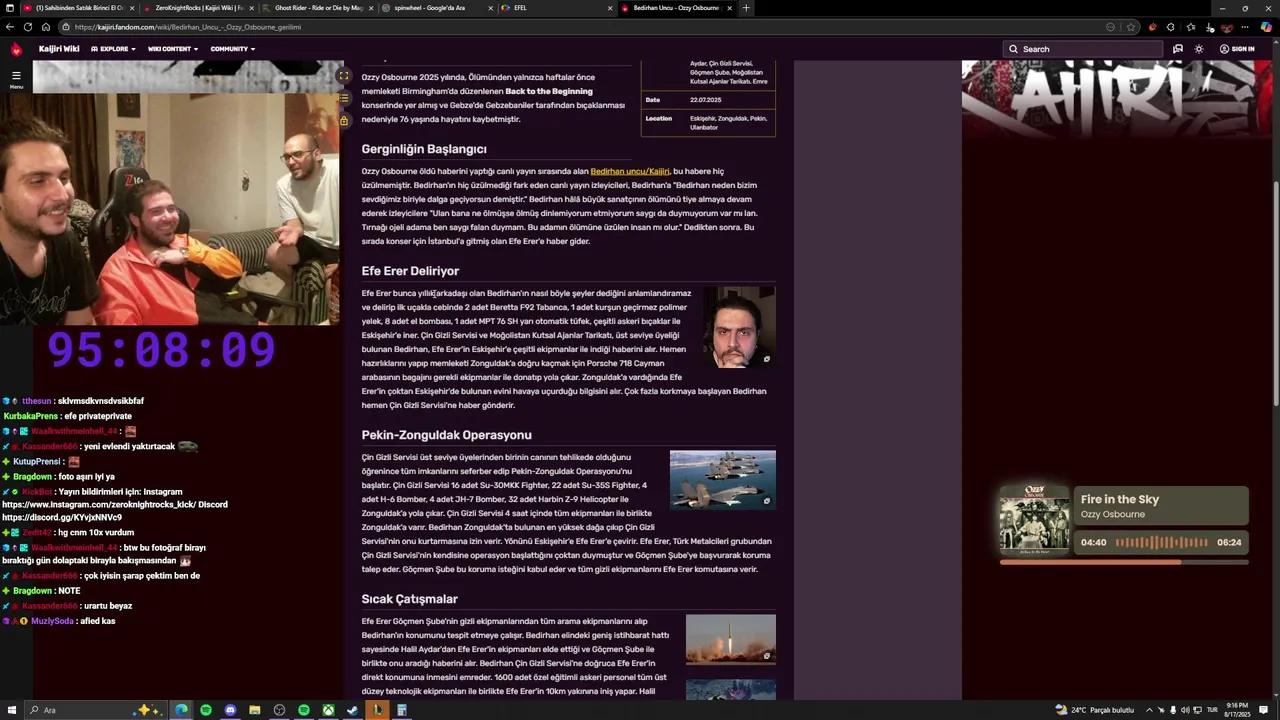Open the rocket launch image thumbnail

click(730, 640)
